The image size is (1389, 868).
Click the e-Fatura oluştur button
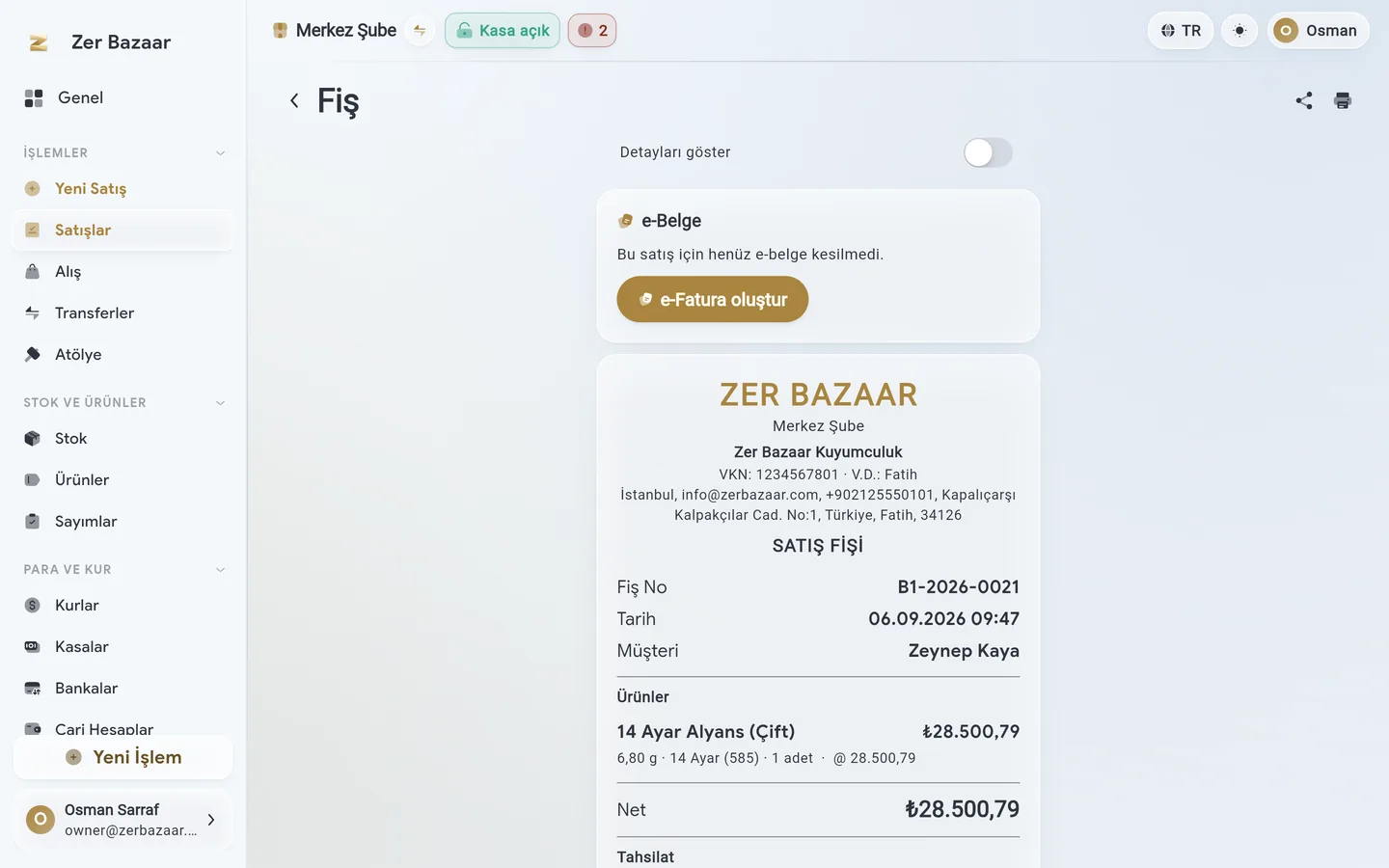713,300
